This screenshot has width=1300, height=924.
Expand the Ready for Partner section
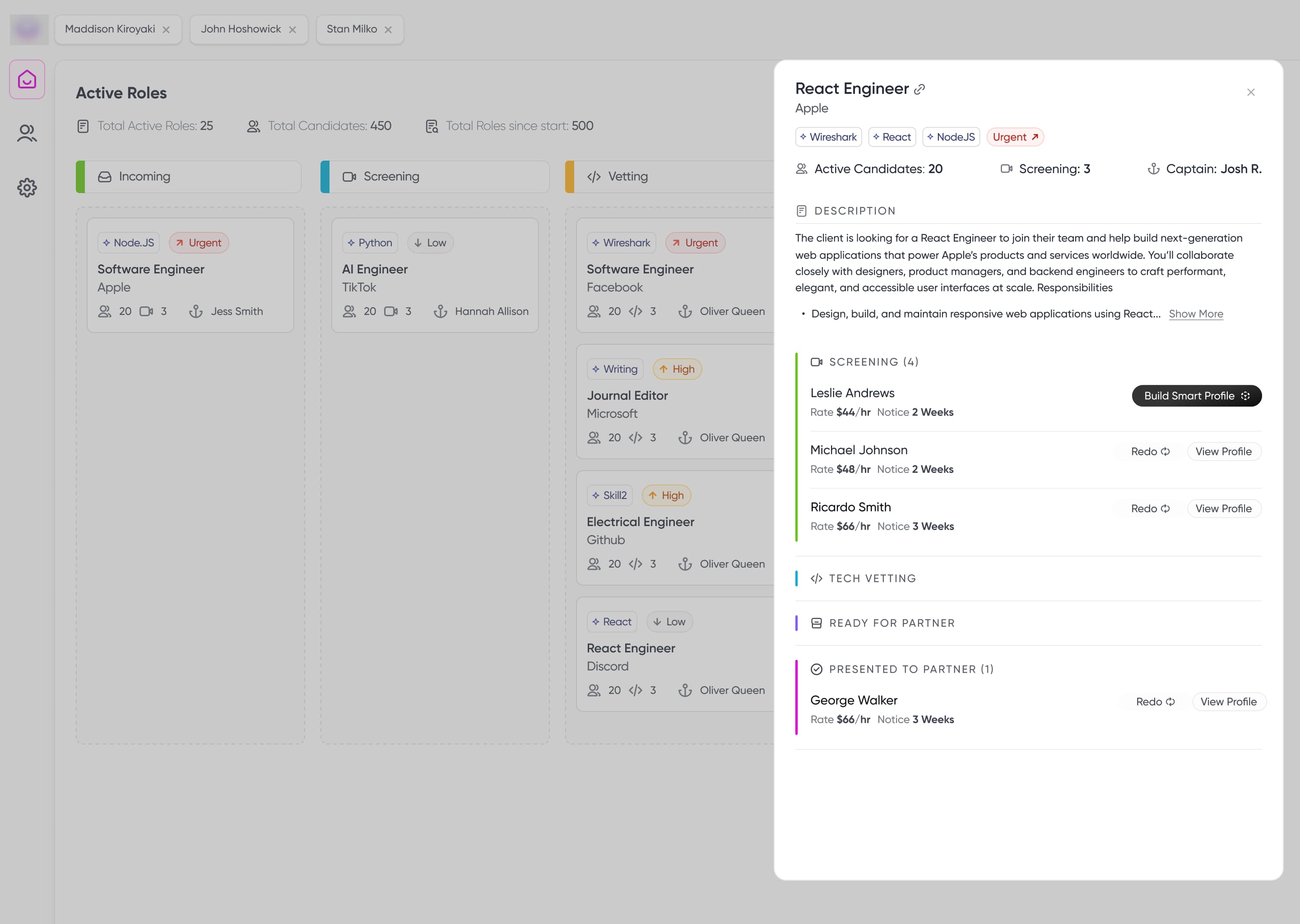point(891,623)
